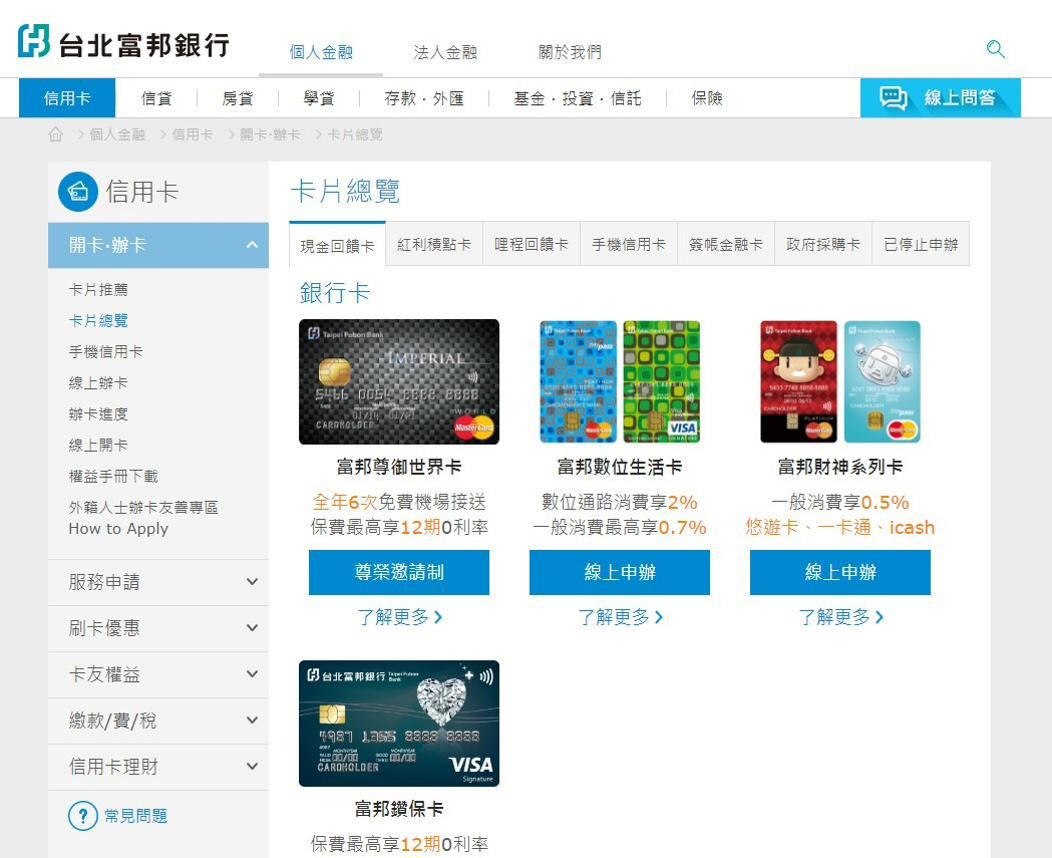Open 線上辦卡 in the sidebar

click(98, 383)
